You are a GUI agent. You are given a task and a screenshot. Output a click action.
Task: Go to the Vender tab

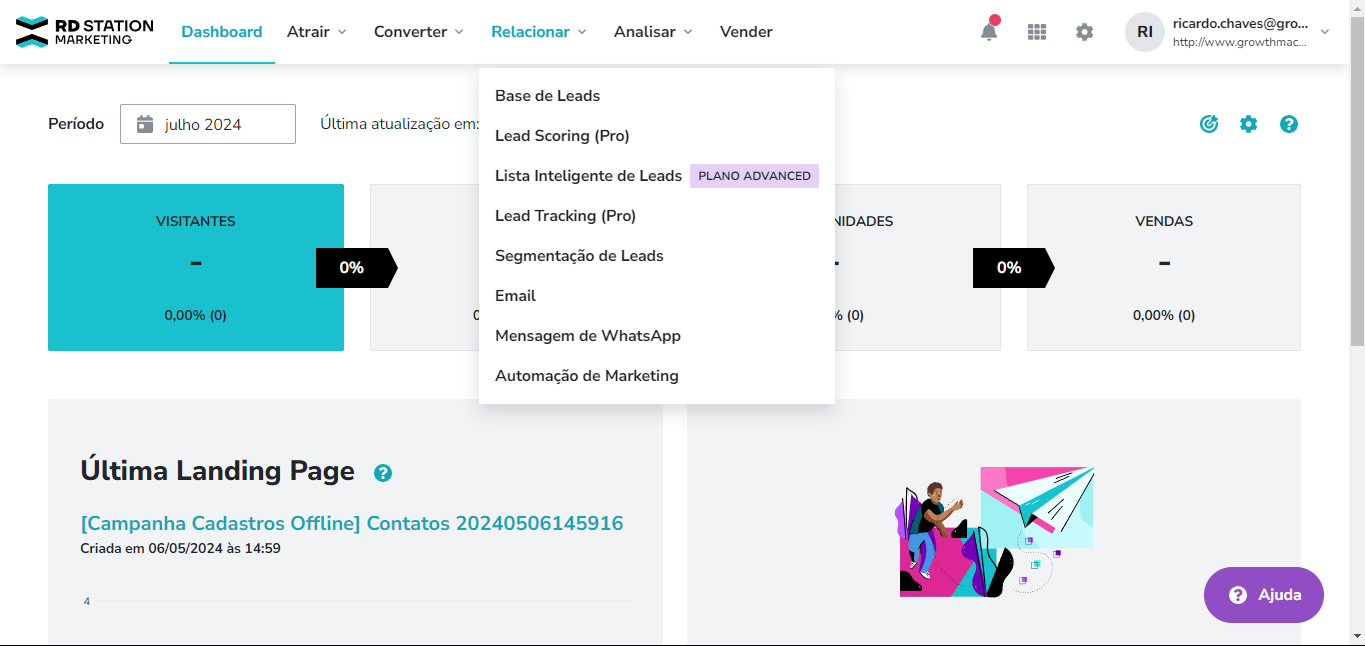pos(746,32)
